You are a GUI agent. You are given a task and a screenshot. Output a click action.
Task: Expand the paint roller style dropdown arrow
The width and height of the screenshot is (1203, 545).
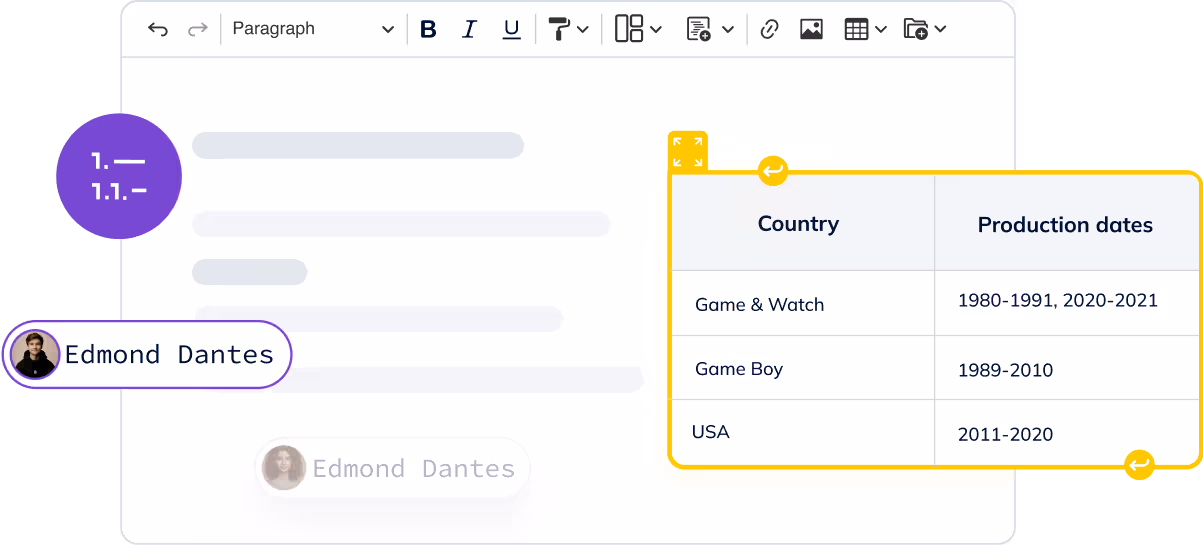pos(583,29)
